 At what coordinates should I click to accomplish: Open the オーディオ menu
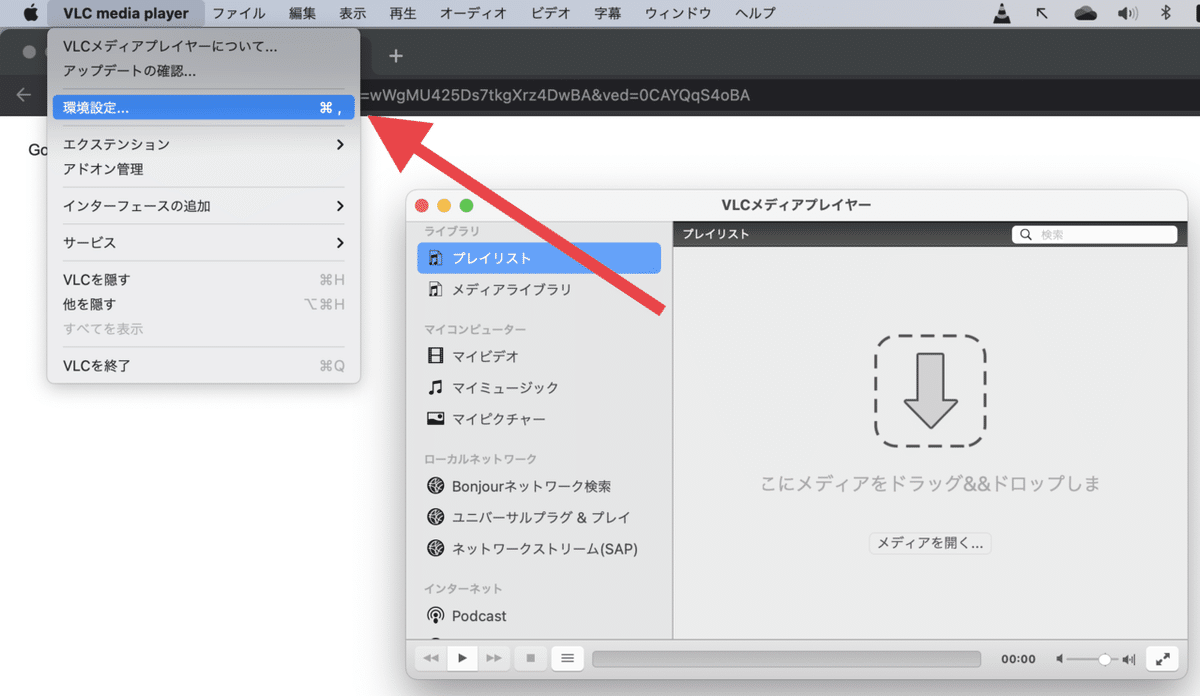tap(472, 13)
